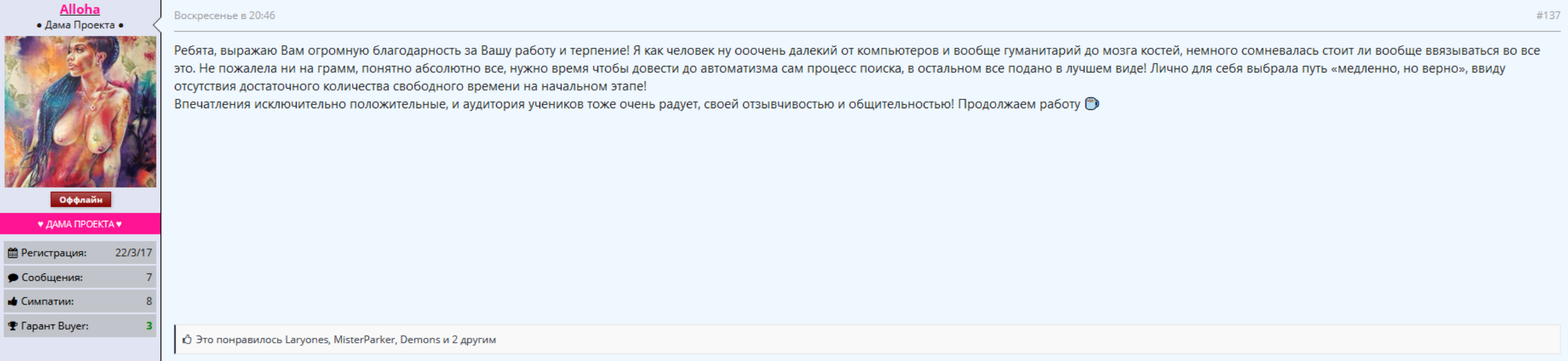The height and width of the screenshot is (361, 1568).
Task: Open the Alloha username profile link
Action: [79, 9]
